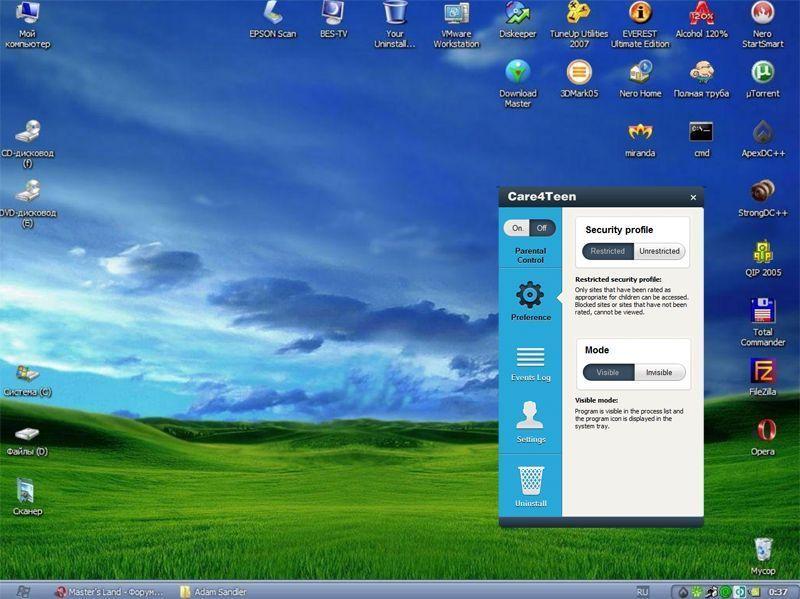The width and height of the screenshot is (800, 599).
Task: Set Care4Teen mode to Invisible
Action: tap(659, 372)
